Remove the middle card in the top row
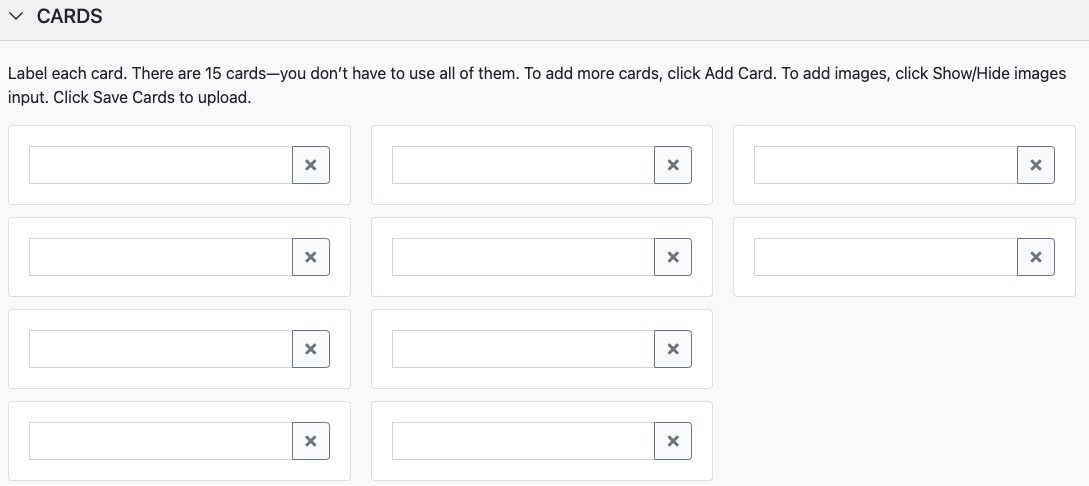 coord(673,165)
